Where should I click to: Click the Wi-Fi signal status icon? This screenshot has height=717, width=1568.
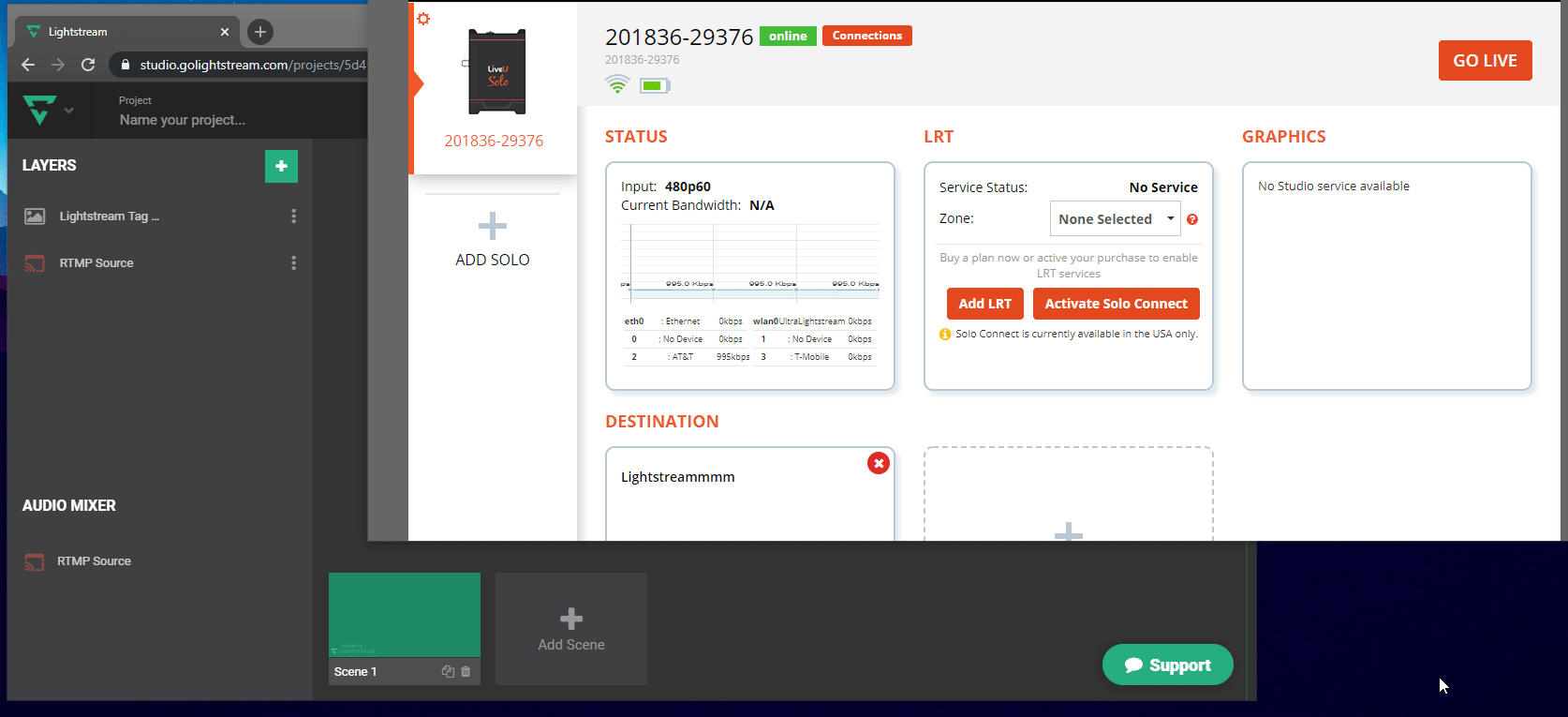coord(617,85)
